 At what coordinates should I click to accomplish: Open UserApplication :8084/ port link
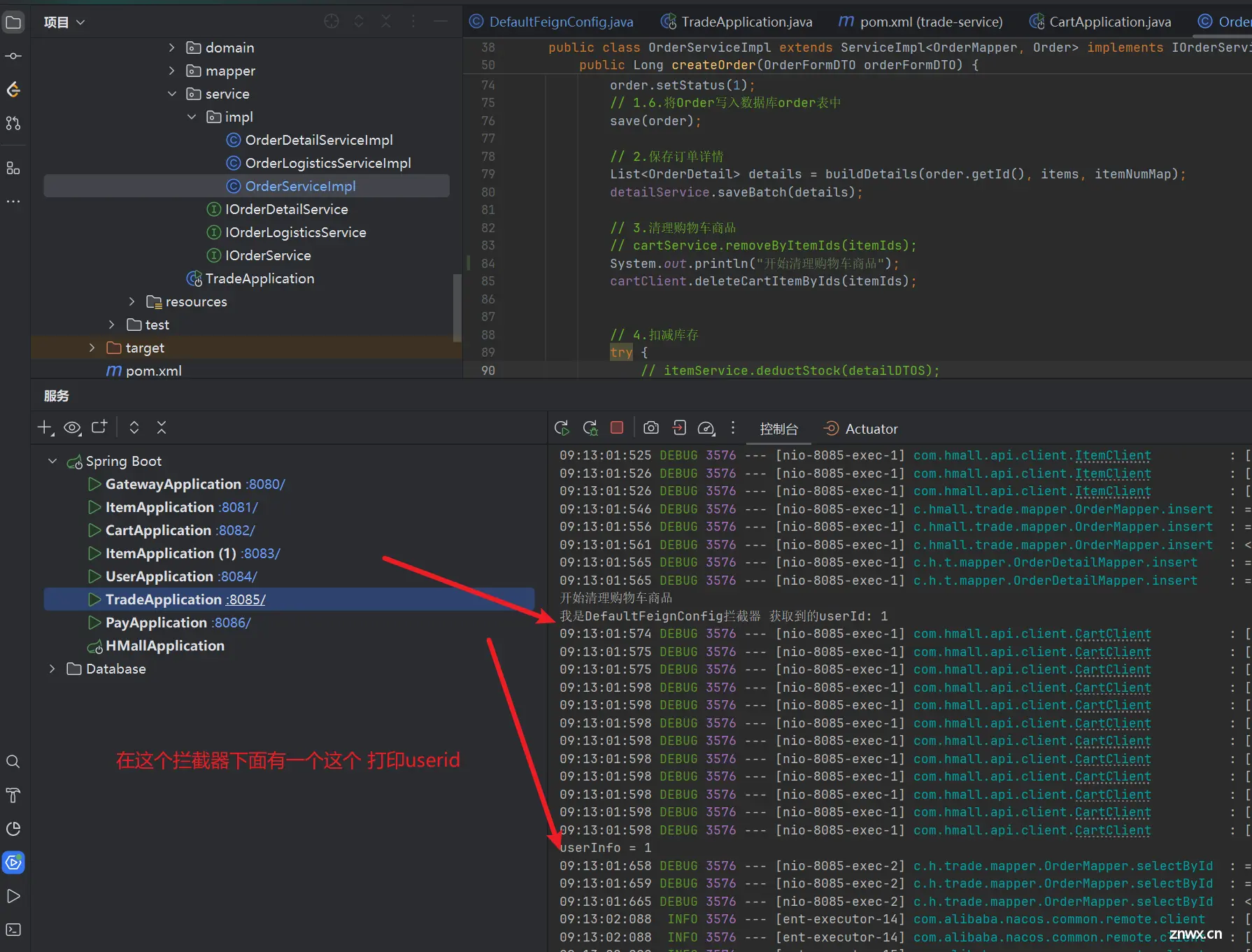(237, 576)
